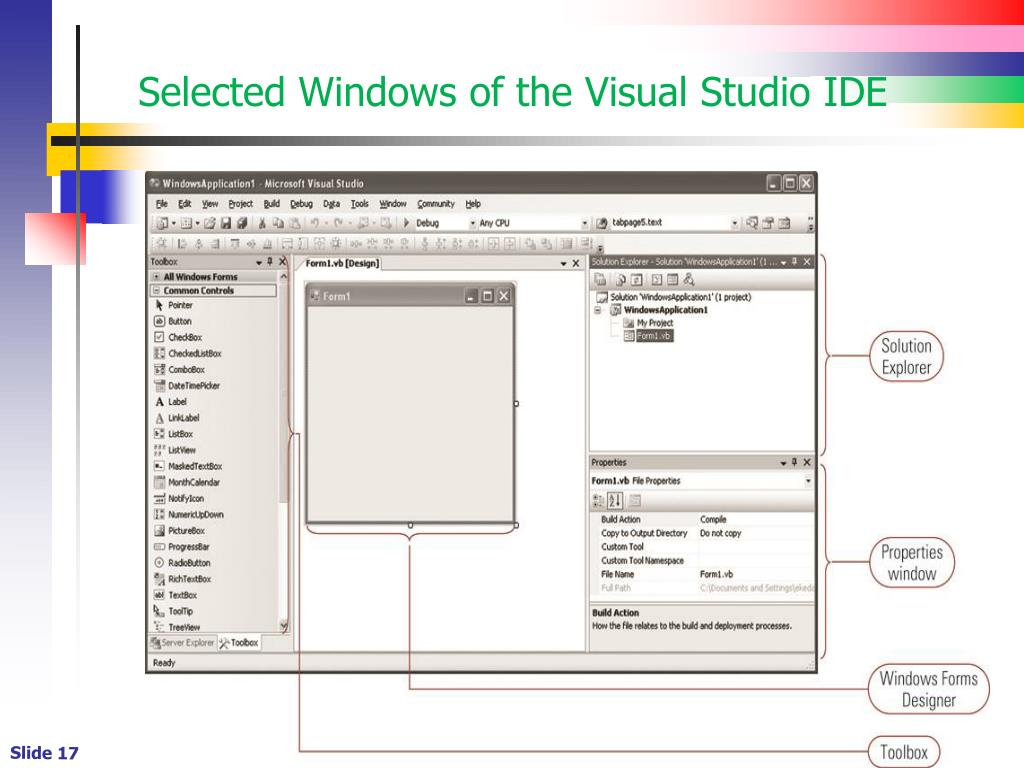Choose the ListView control
Screen dimensions: 1024x768
175,450
